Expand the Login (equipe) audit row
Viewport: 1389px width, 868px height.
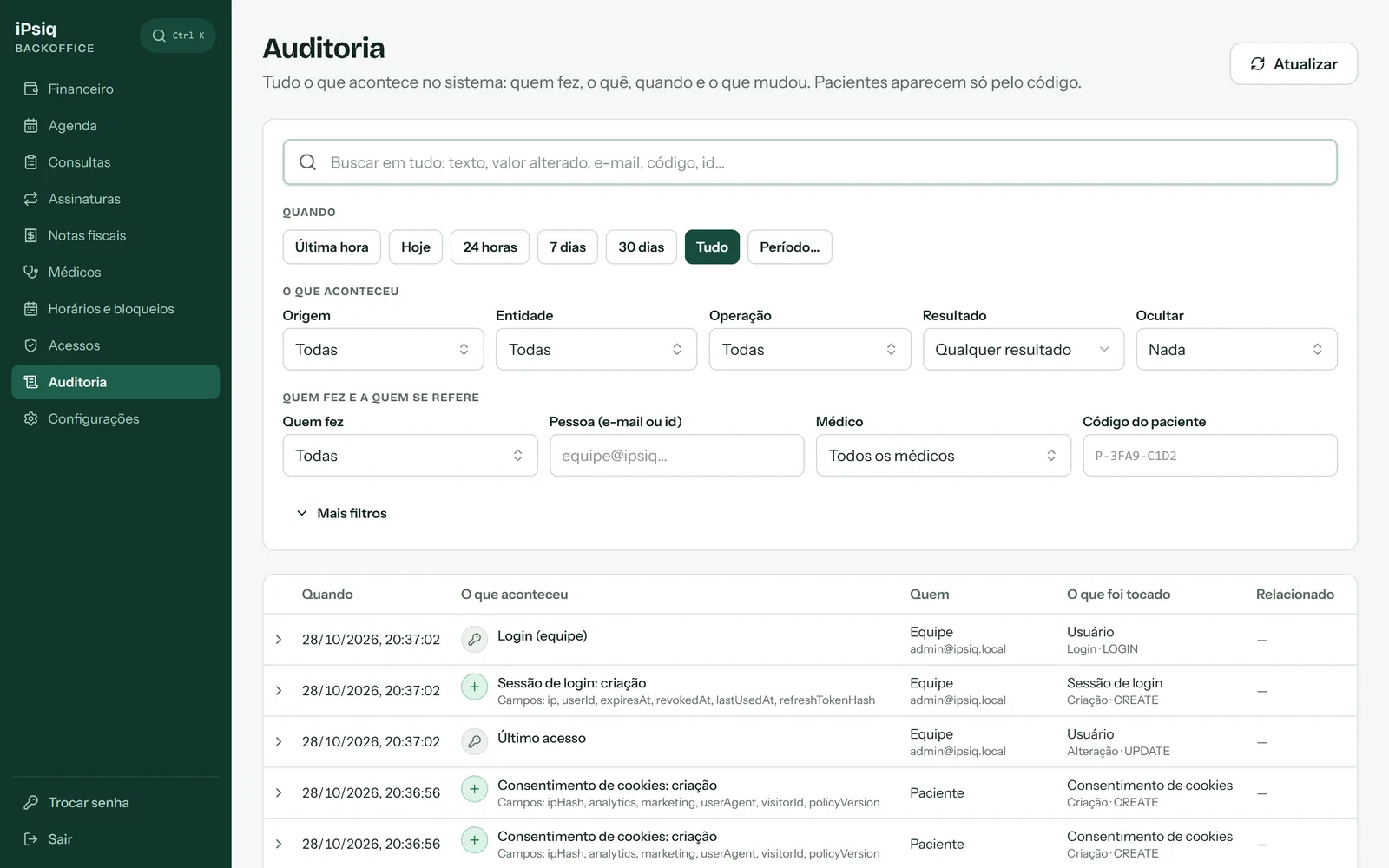[x=279, y=640]
